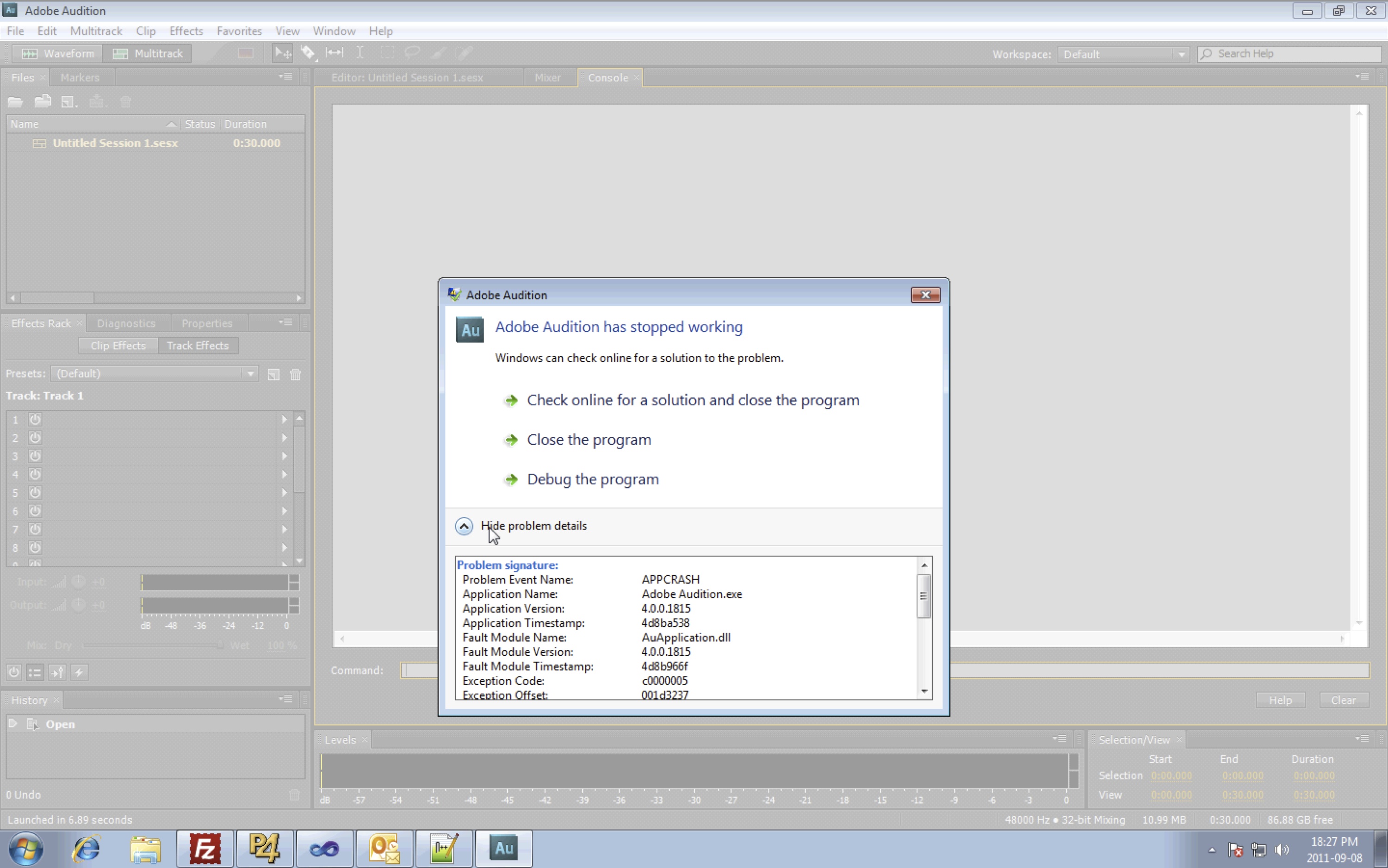Toggle power for effect slot 7
The height and width of the screenshot is (868, 1388).
(35, 529)
